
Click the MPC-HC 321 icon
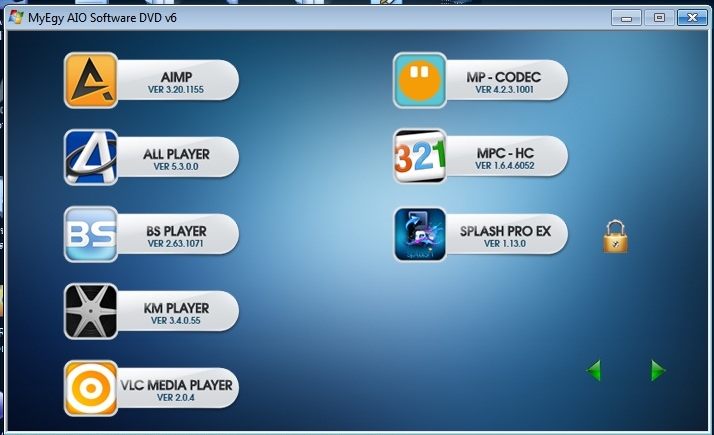click(420, 156)
